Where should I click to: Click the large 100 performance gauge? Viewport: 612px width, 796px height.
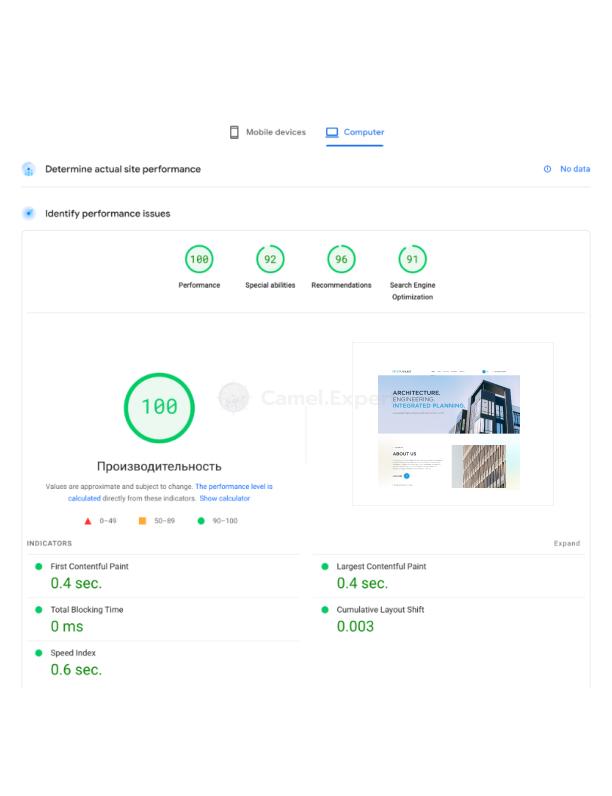[x=159, y=406]
